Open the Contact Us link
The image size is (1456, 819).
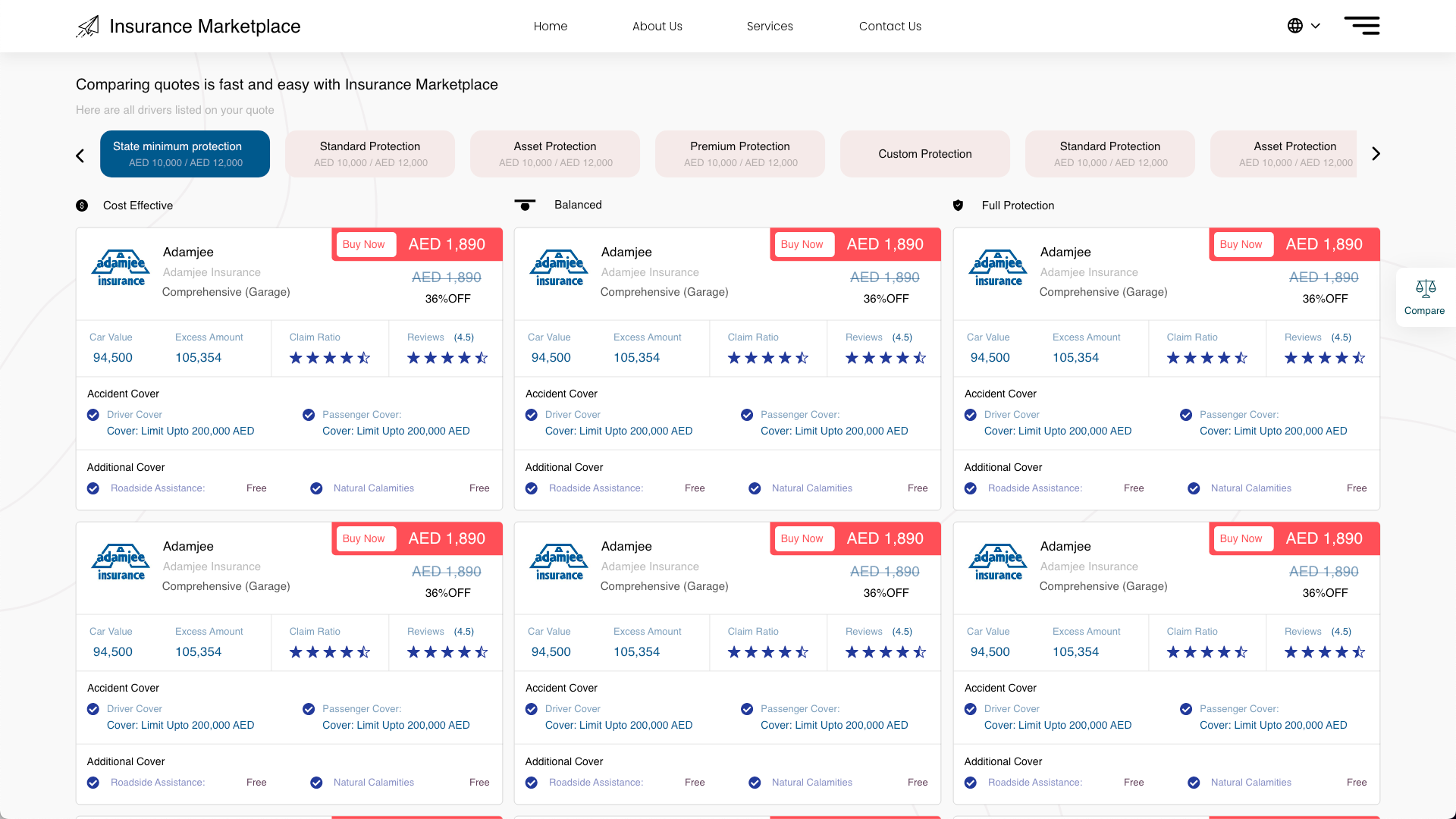(x=890, y=26)
